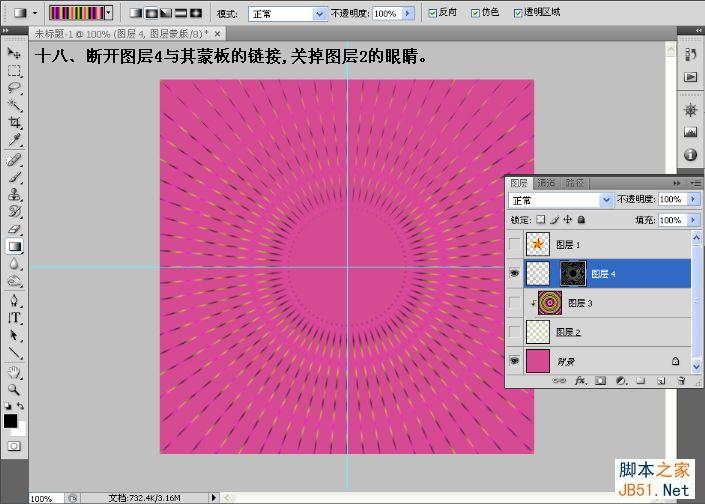Toggle Quick Mask mode
This screenshot has height=504, width=705.
click(x=14, y=446)
